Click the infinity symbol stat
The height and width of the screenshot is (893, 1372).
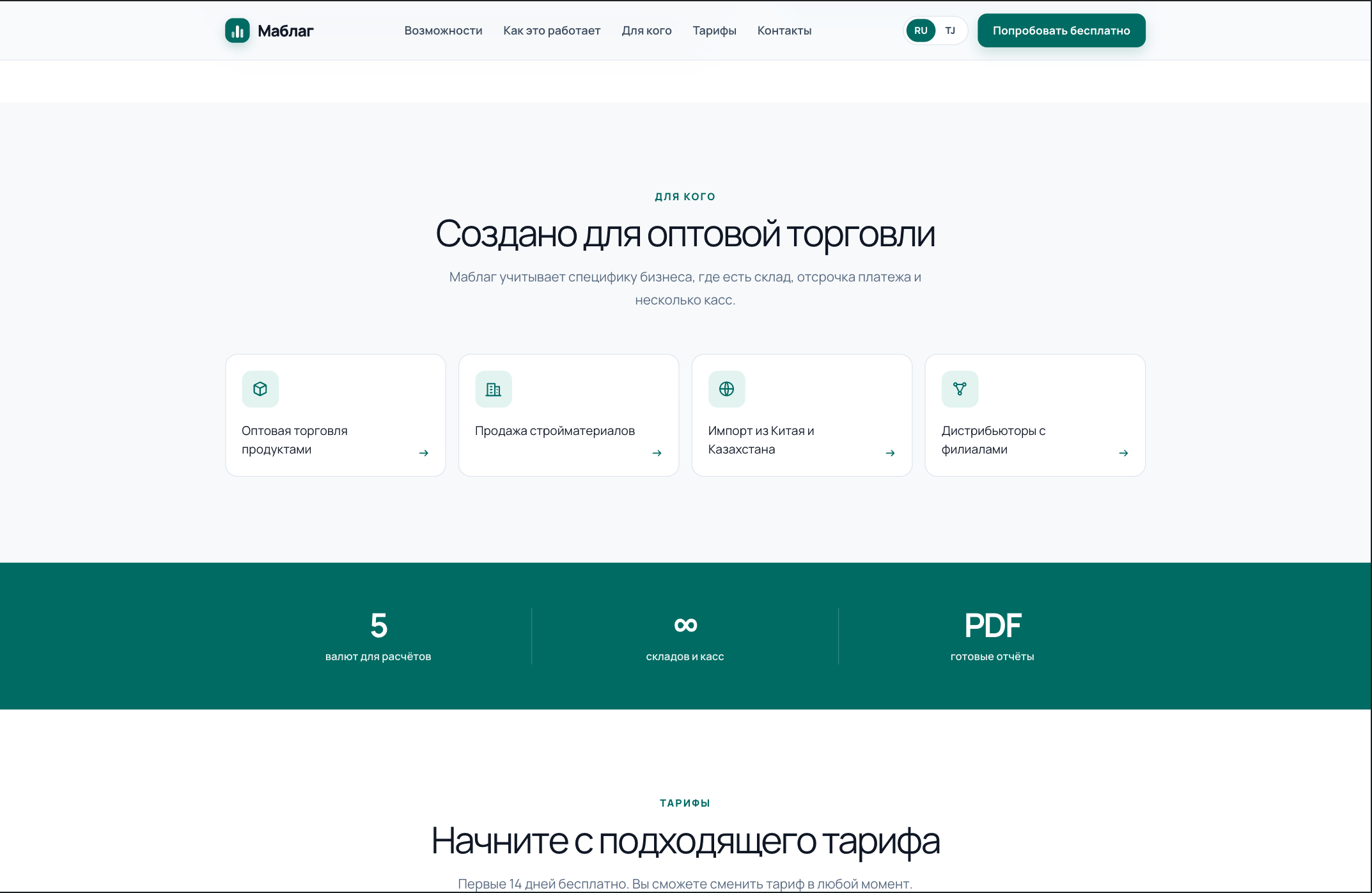click(685, 625)
